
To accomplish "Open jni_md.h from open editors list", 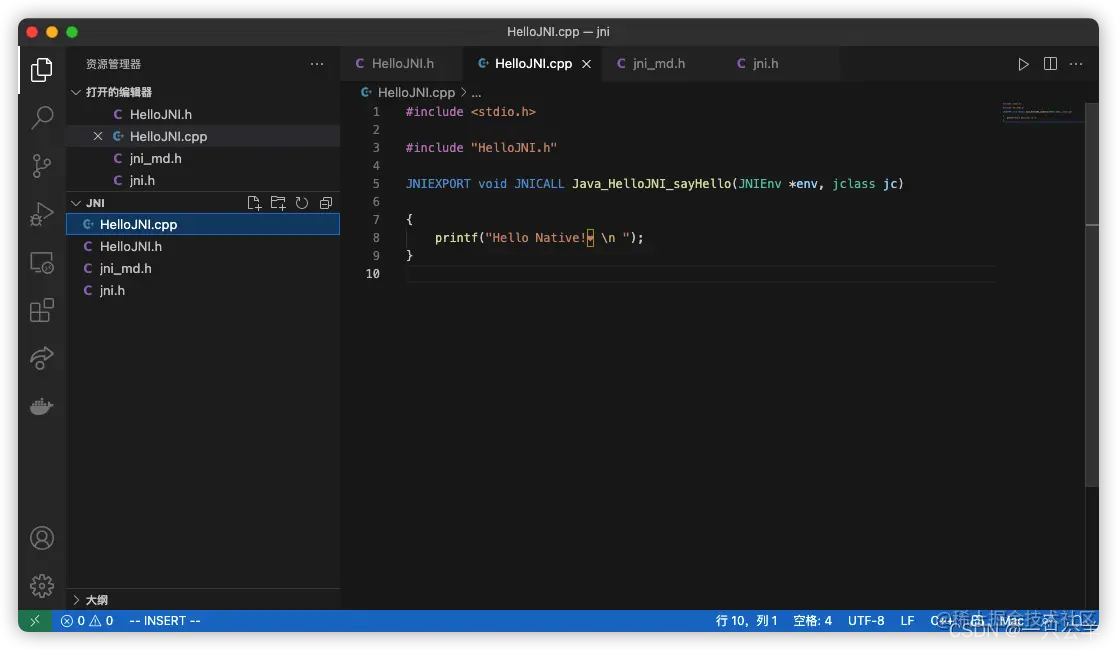I will (x=203, y=158).
